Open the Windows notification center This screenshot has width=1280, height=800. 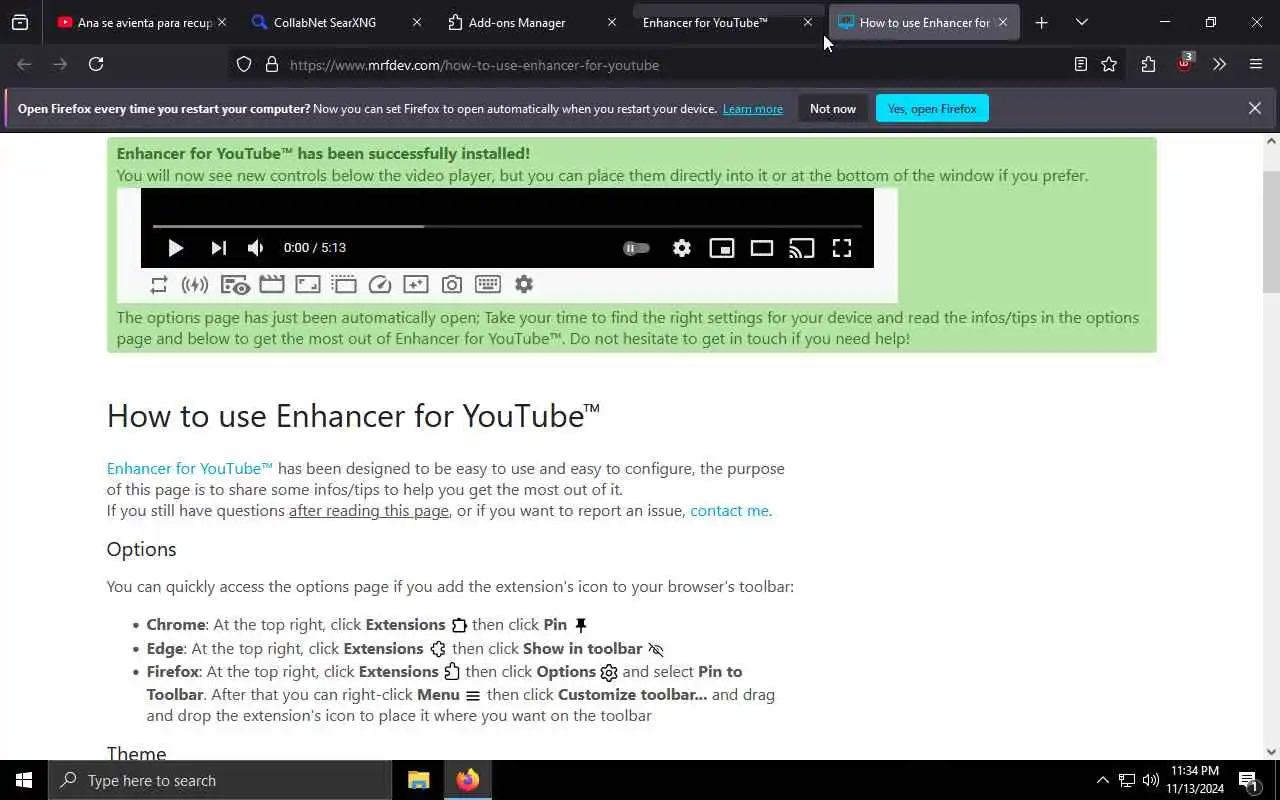click(x=1248, y=780)
